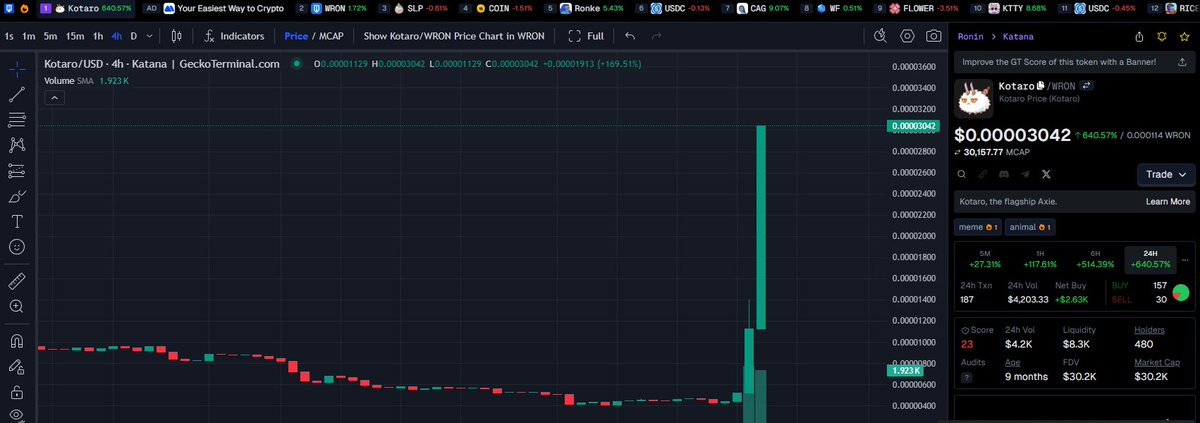1200x423 pixels.
Task: Upload a banner via upload icon
Action: click(x=1182, y=62)
